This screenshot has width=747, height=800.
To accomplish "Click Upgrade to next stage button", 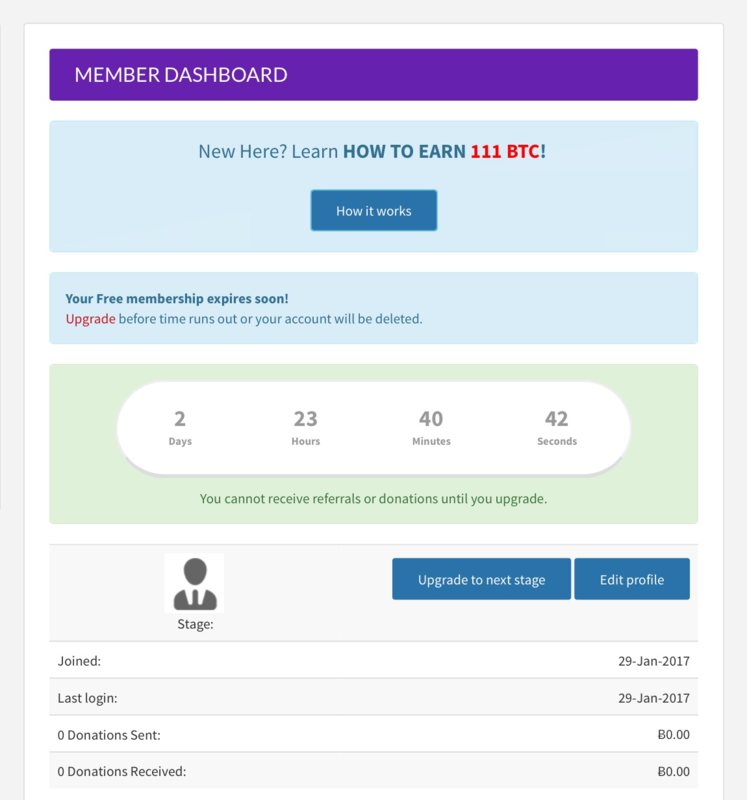I will pos(481,579).
